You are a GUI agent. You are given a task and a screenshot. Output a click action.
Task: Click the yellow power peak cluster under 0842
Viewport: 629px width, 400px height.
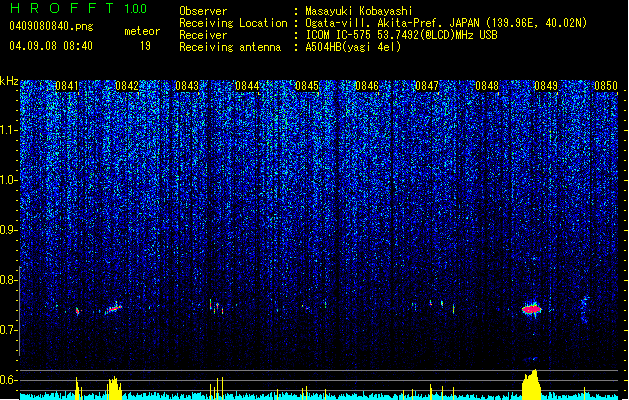click(114, 388)
